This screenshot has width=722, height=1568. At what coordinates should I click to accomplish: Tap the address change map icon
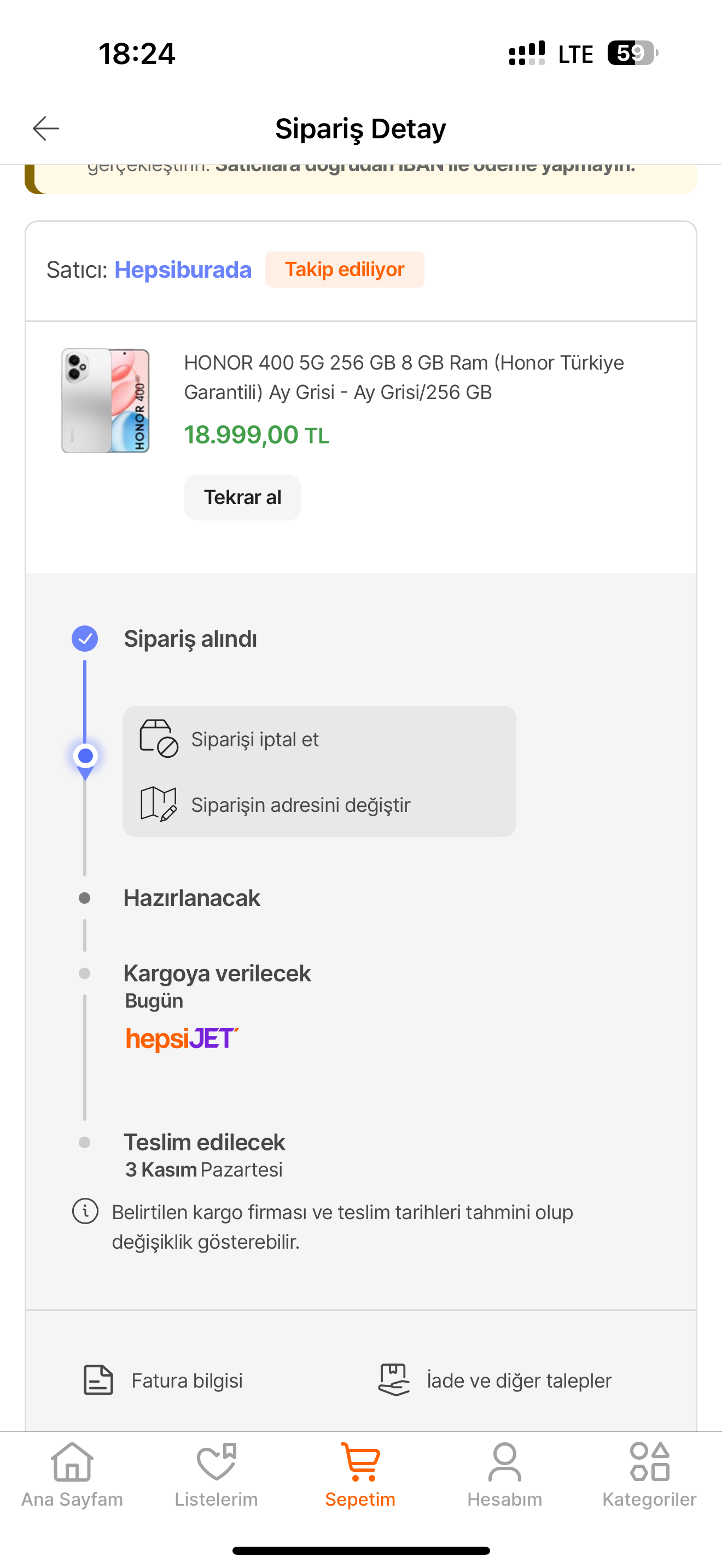pyautogui.click(x=158, y=804)
